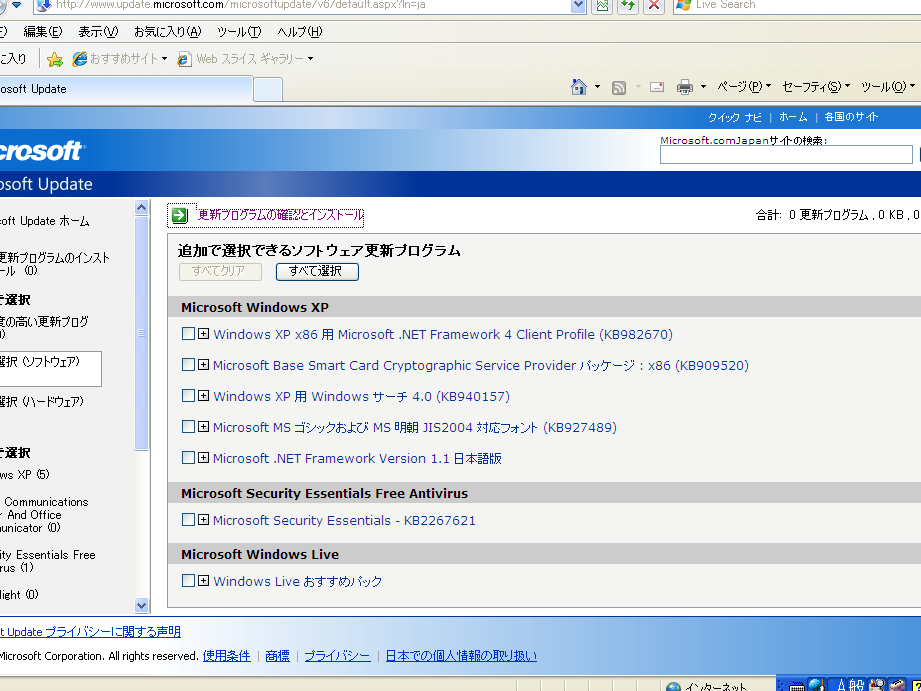This screenshot has height=691, width=921.
Task: Open the お気に入り(A) menu
Action: (x=167, y=32)
